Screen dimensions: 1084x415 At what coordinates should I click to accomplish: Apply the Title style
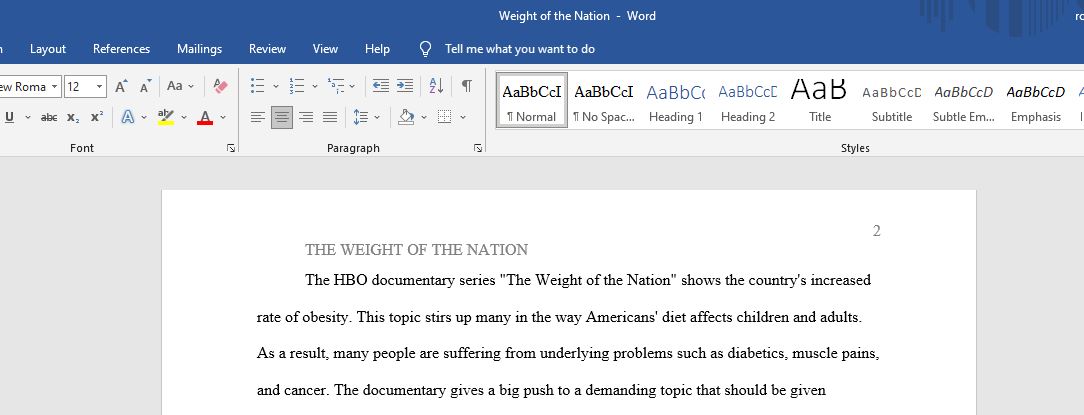pos(819,100)
